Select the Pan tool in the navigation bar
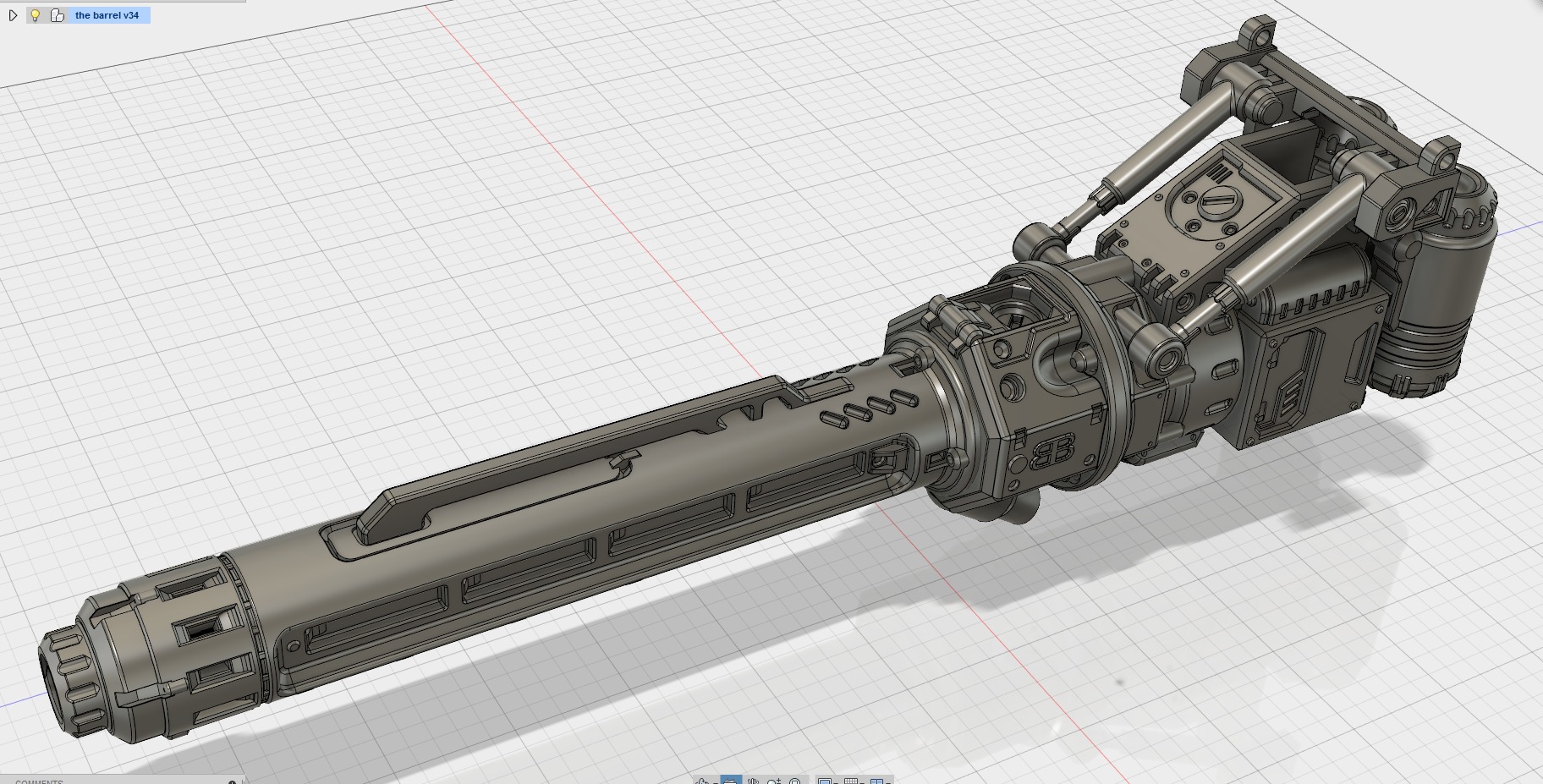The width and height of the screenshot is (1543, 784). (754, 782)
